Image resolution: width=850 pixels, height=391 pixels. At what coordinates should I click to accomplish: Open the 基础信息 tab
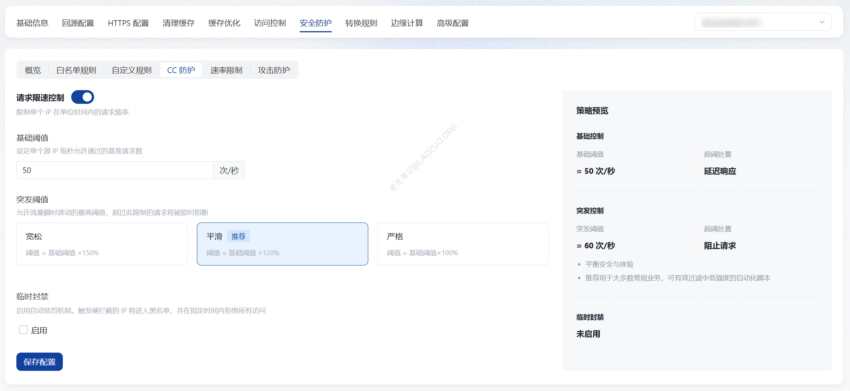33,23
